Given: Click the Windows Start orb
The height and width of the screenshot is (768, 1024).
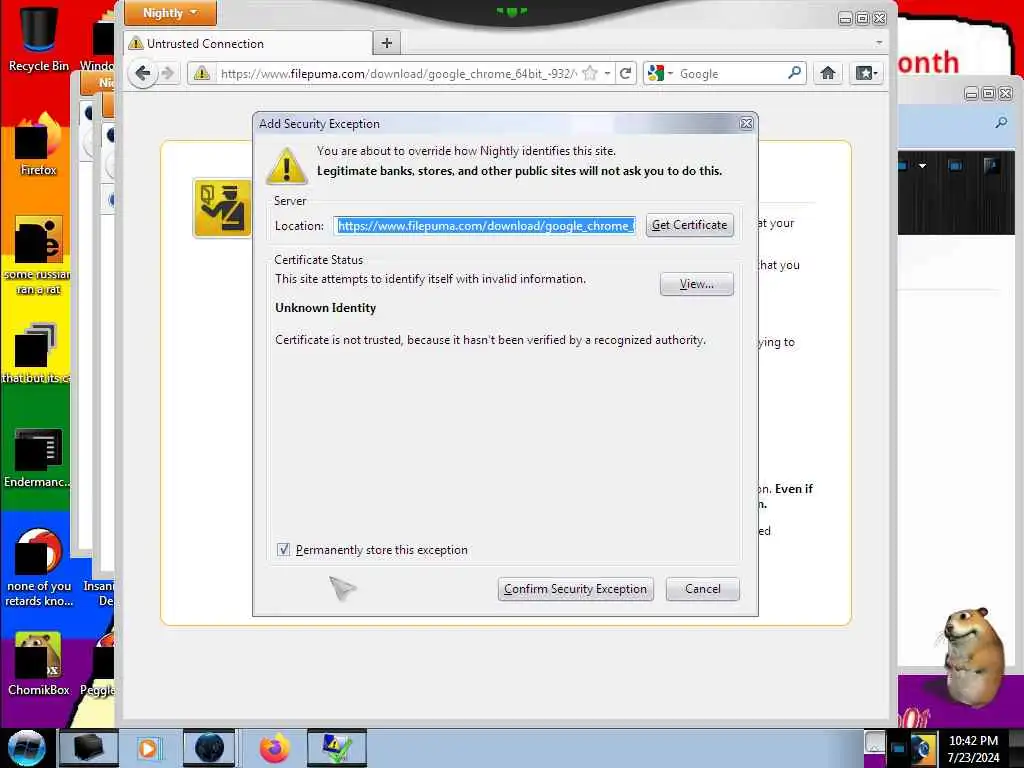Looking at the screenshot, I should coord(26,748).
